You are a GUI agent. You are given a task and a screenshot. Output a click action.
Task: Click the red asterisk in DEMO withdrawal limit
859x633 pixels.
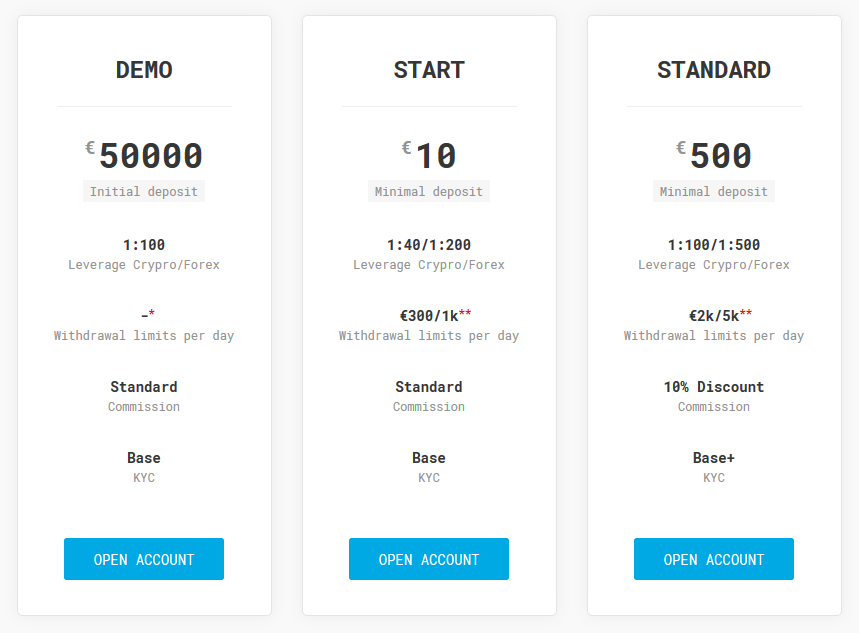point(152,312)
